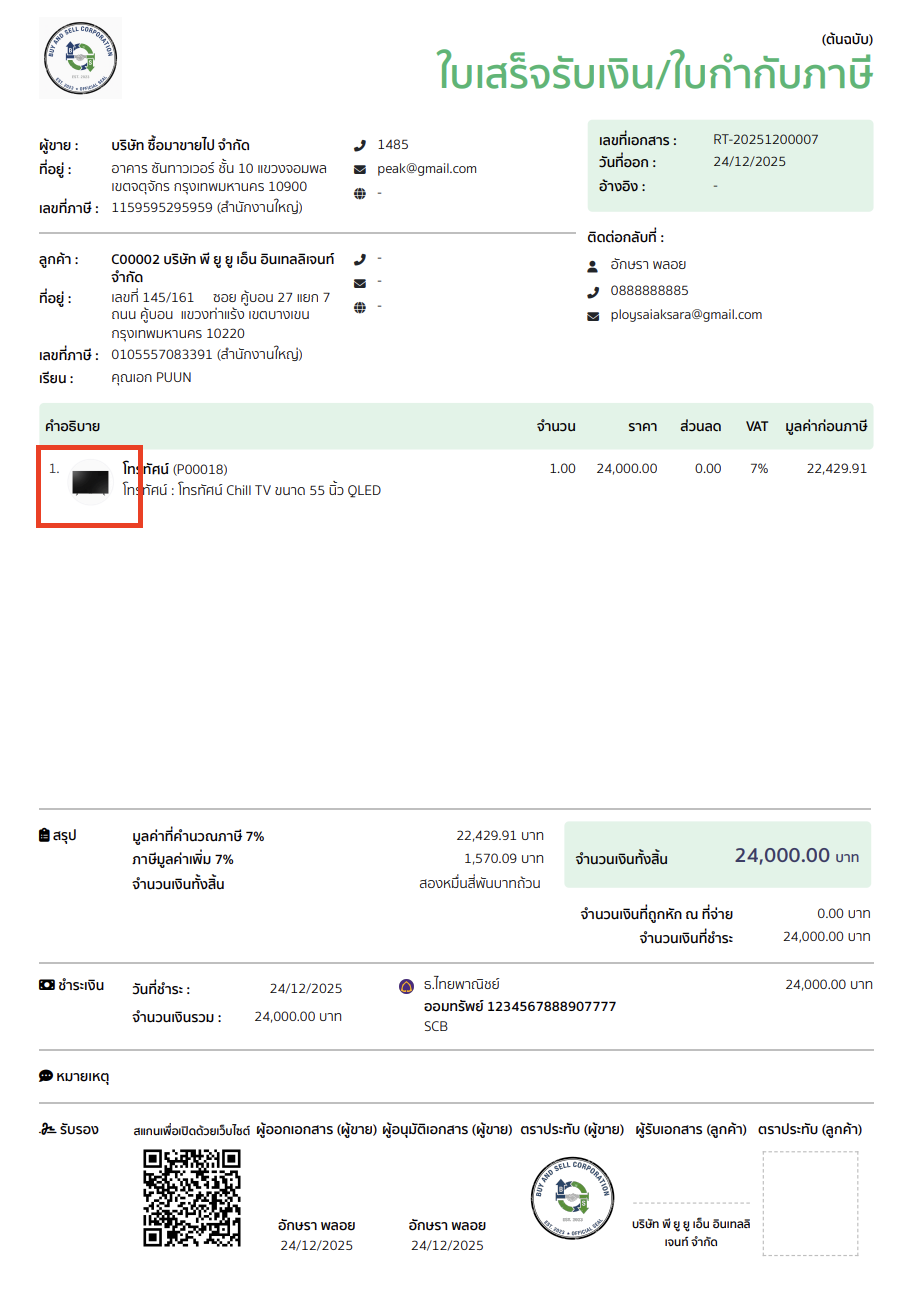
Task: Click the company logo at top left
Action: click(80, 57)
